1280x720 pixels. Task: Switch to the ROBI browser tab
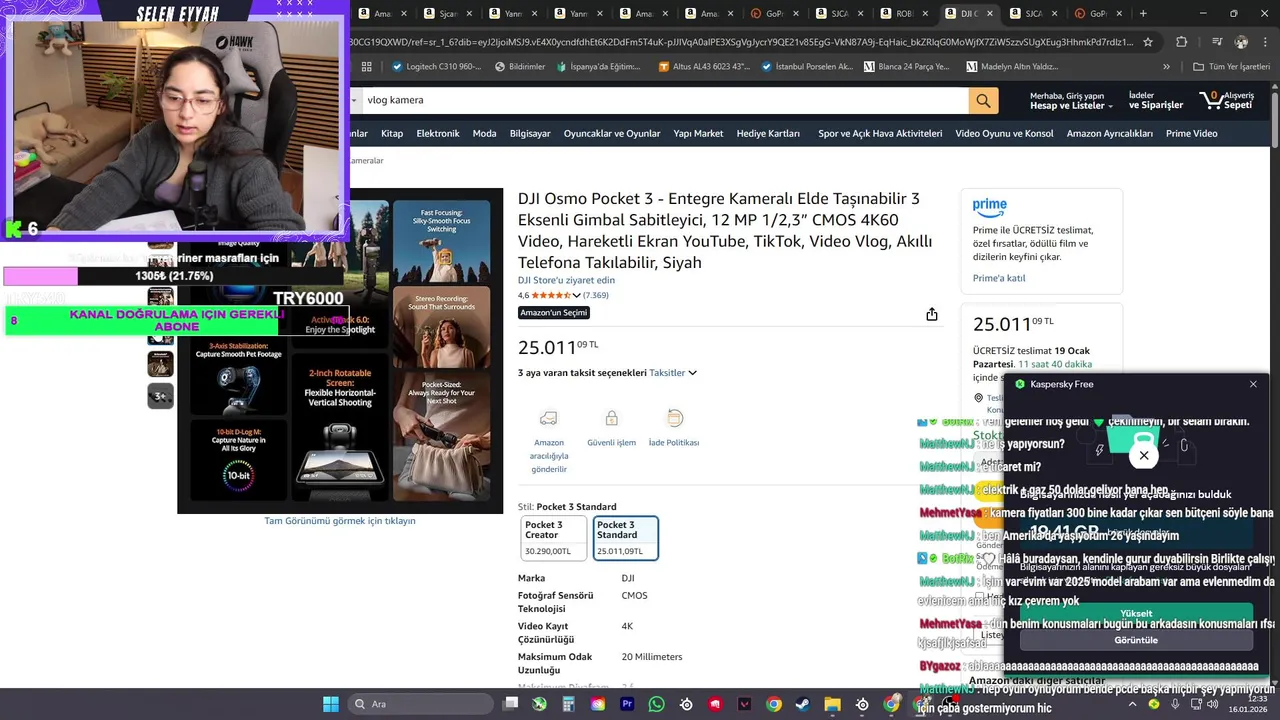(x=905, y=14)
